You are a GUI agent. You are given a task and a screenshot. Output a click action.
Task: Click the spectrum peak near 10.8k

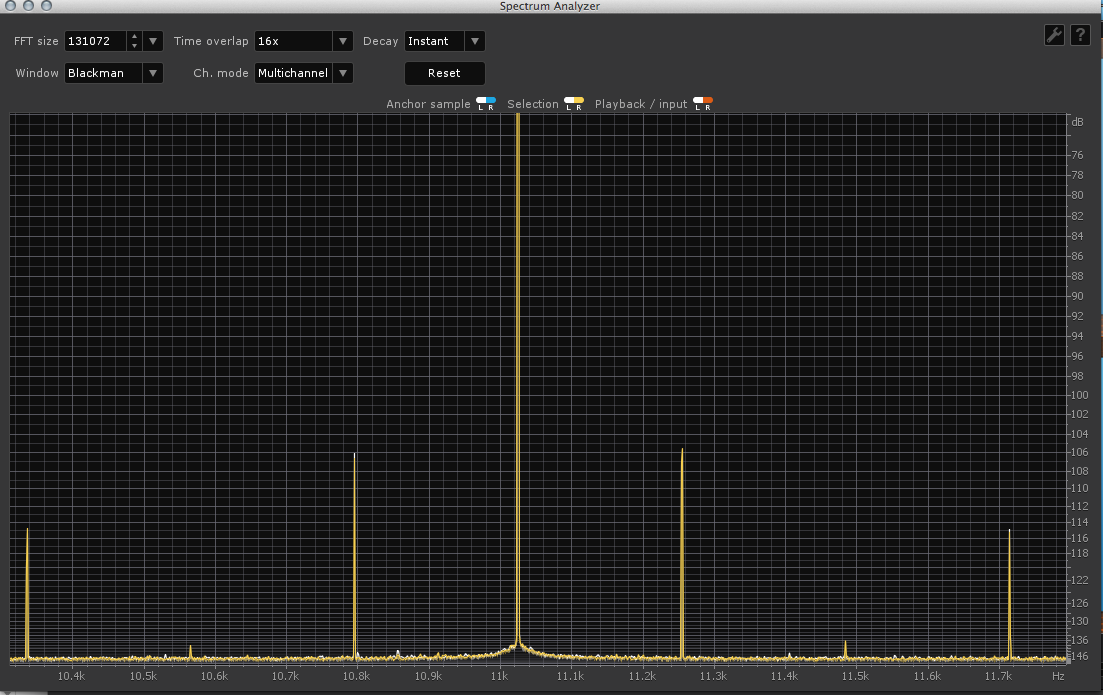[355, 556]
